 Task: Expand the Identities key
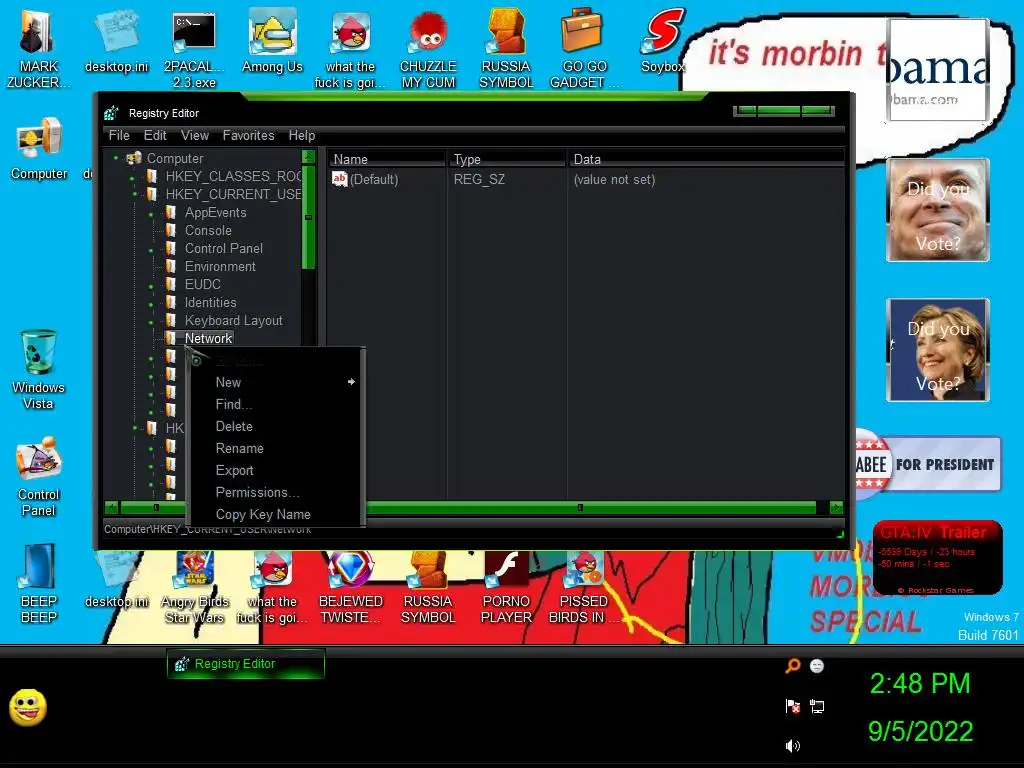151,304
